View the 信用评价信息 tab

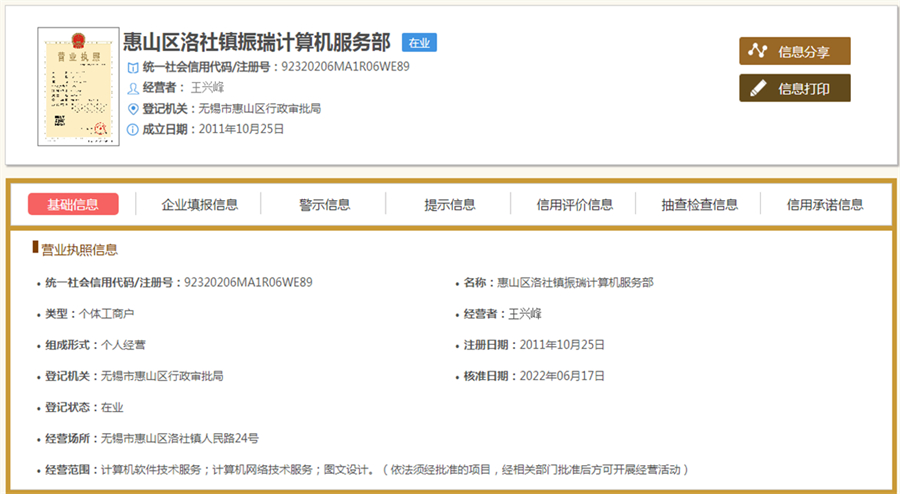[x=574, y=204]
